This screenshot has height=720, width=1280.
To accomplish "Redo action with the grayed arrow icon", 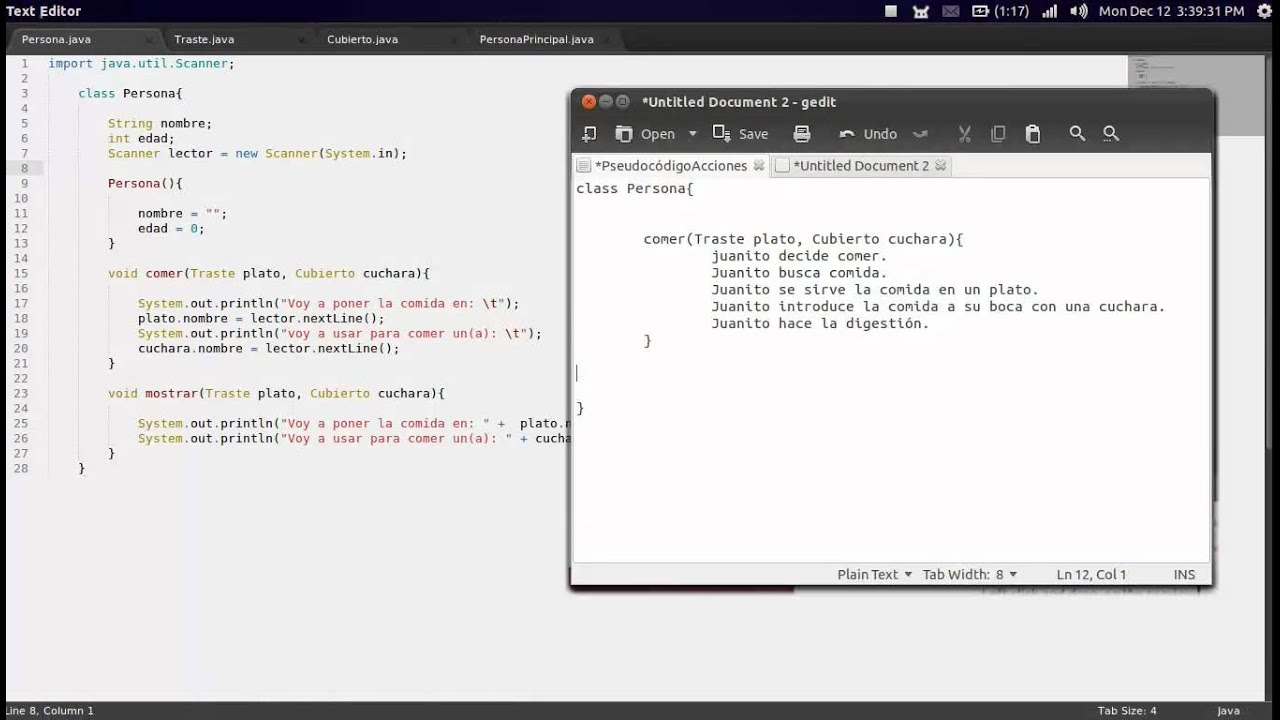I will (921, 134).
